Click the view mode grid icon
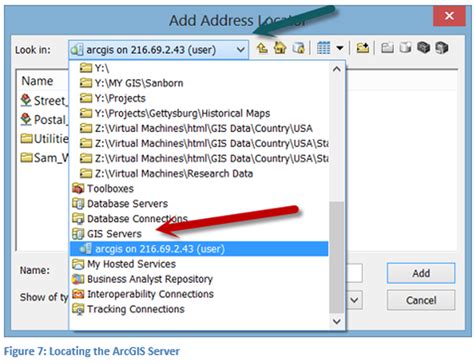This screenshot has width=474, height=364. (x=323, y=49)
